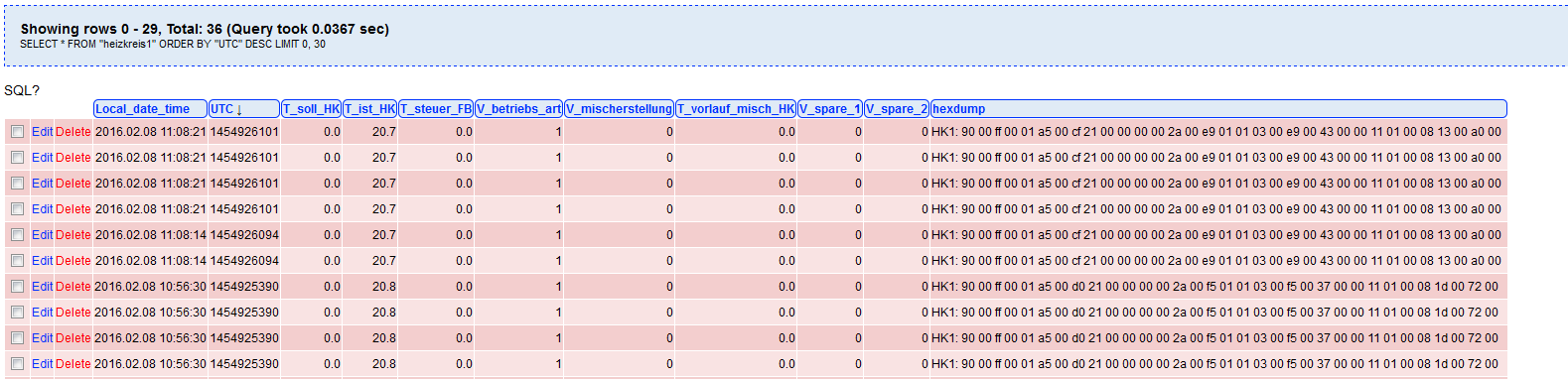Screen dimensions: 1568x379
Task: Edit the first 11:08:14 row
Action: pyautogui.click(x=42, y=235)
